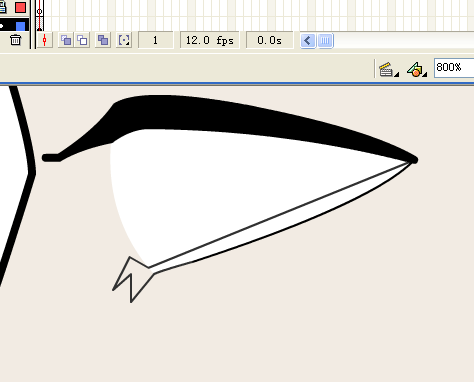
Task: Click the current frame number box
Action: coord(156,40)
